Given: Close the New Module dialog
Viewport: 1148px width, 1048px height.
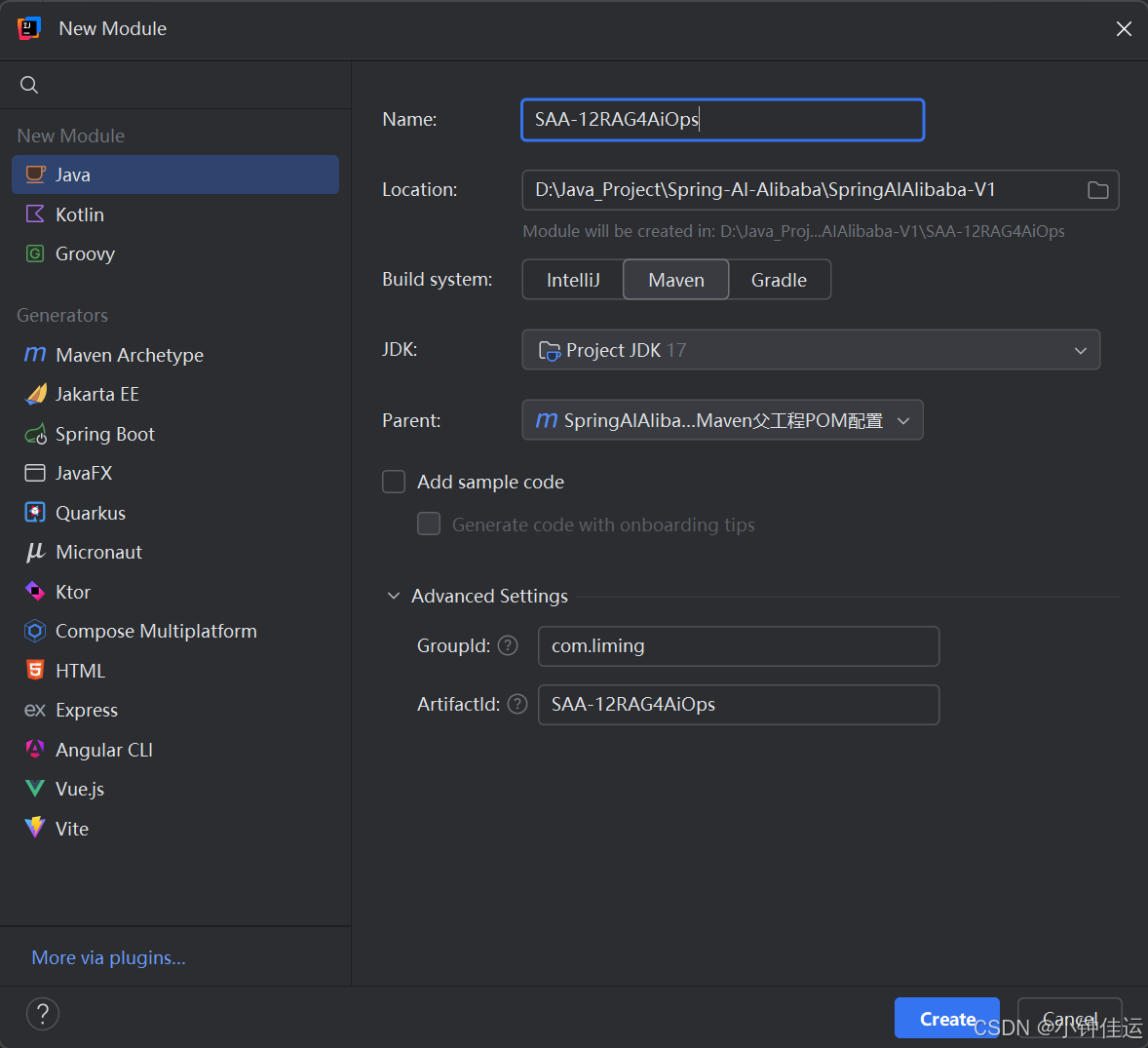Looking at the screenshot, I should [x=1124, y=28].
